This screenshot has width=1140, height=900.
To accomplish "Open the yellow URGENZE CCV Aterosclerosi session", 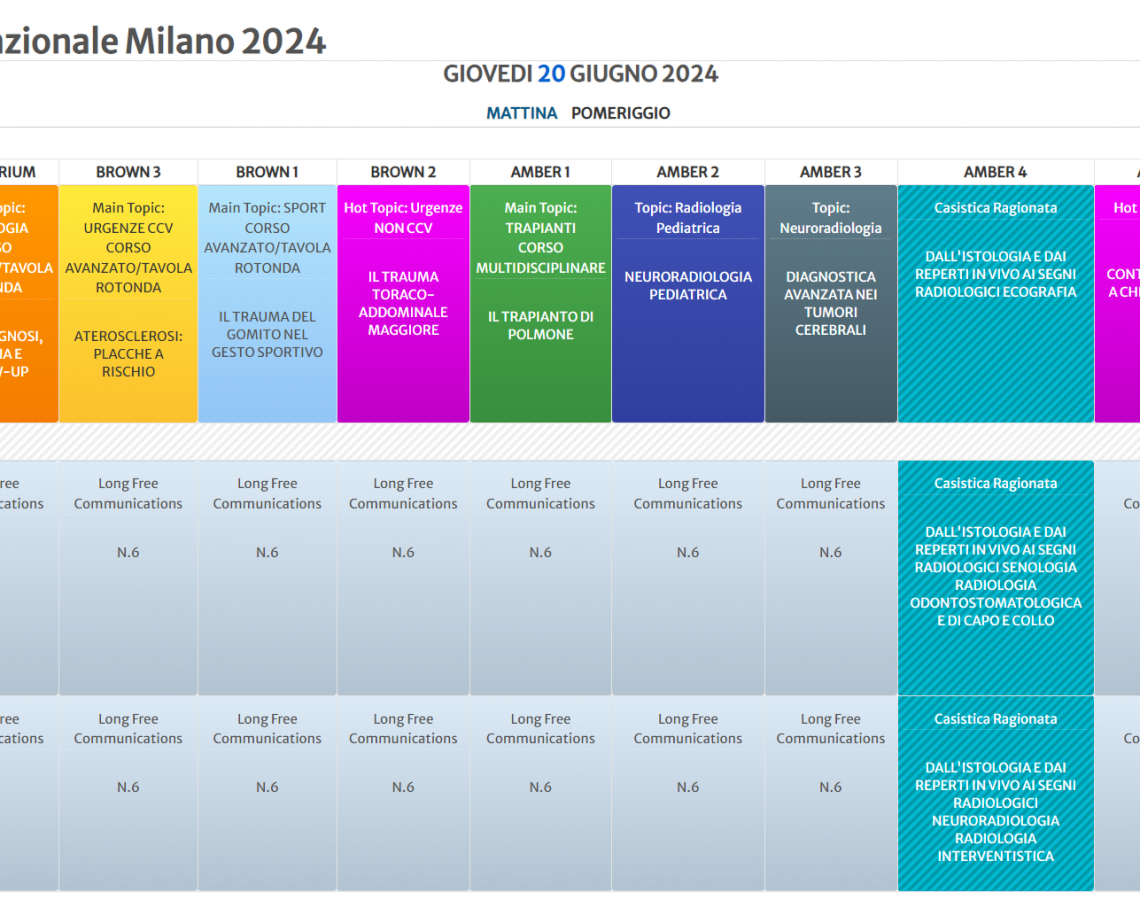I will tap(128, 303).
